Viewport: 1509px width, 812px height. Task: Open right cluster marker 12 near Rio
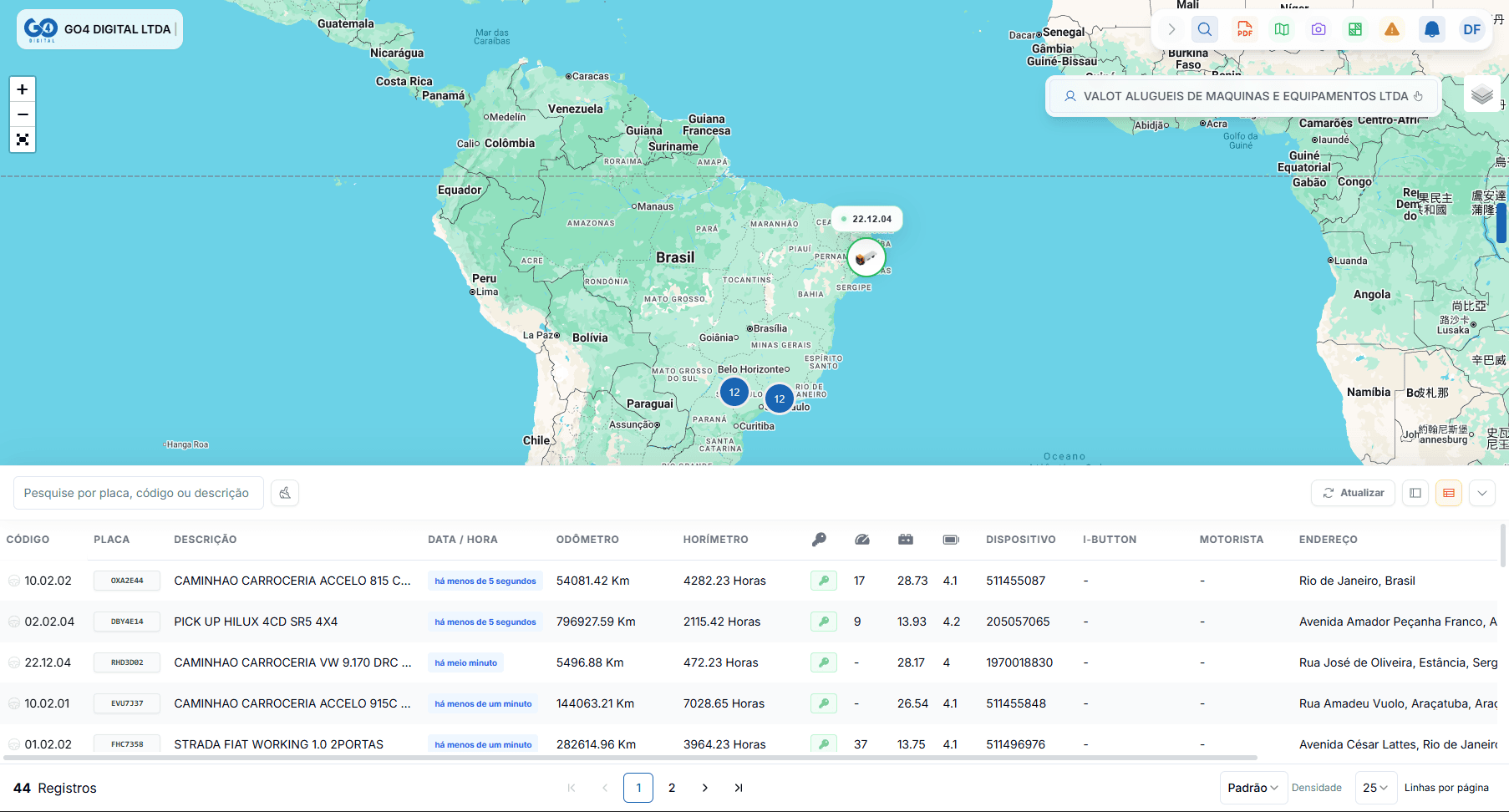point(780,398)
